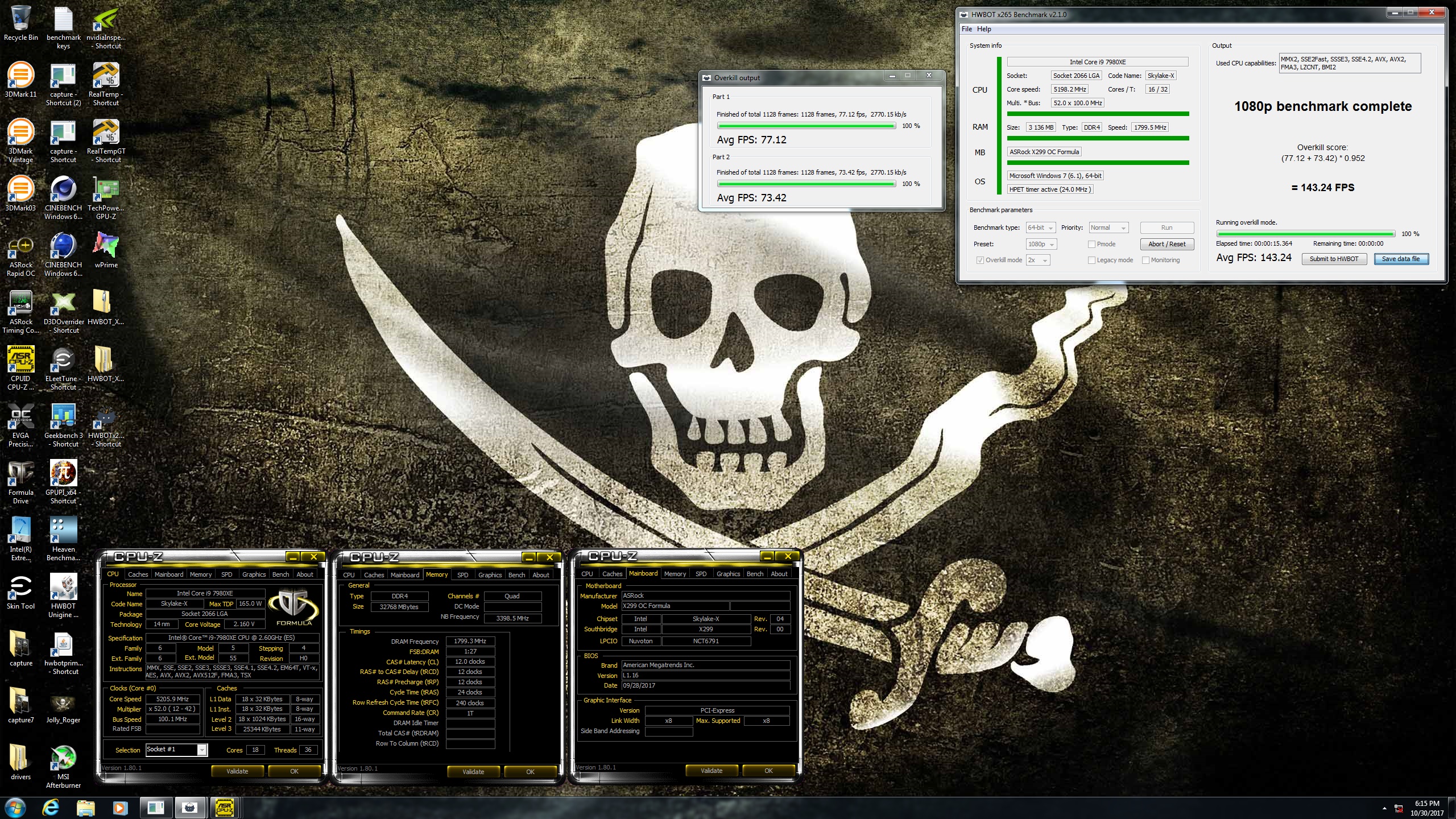Click the Core Speed 5205.9 MHz field
Screen dimensions: 1456x819
click(173, 699)
